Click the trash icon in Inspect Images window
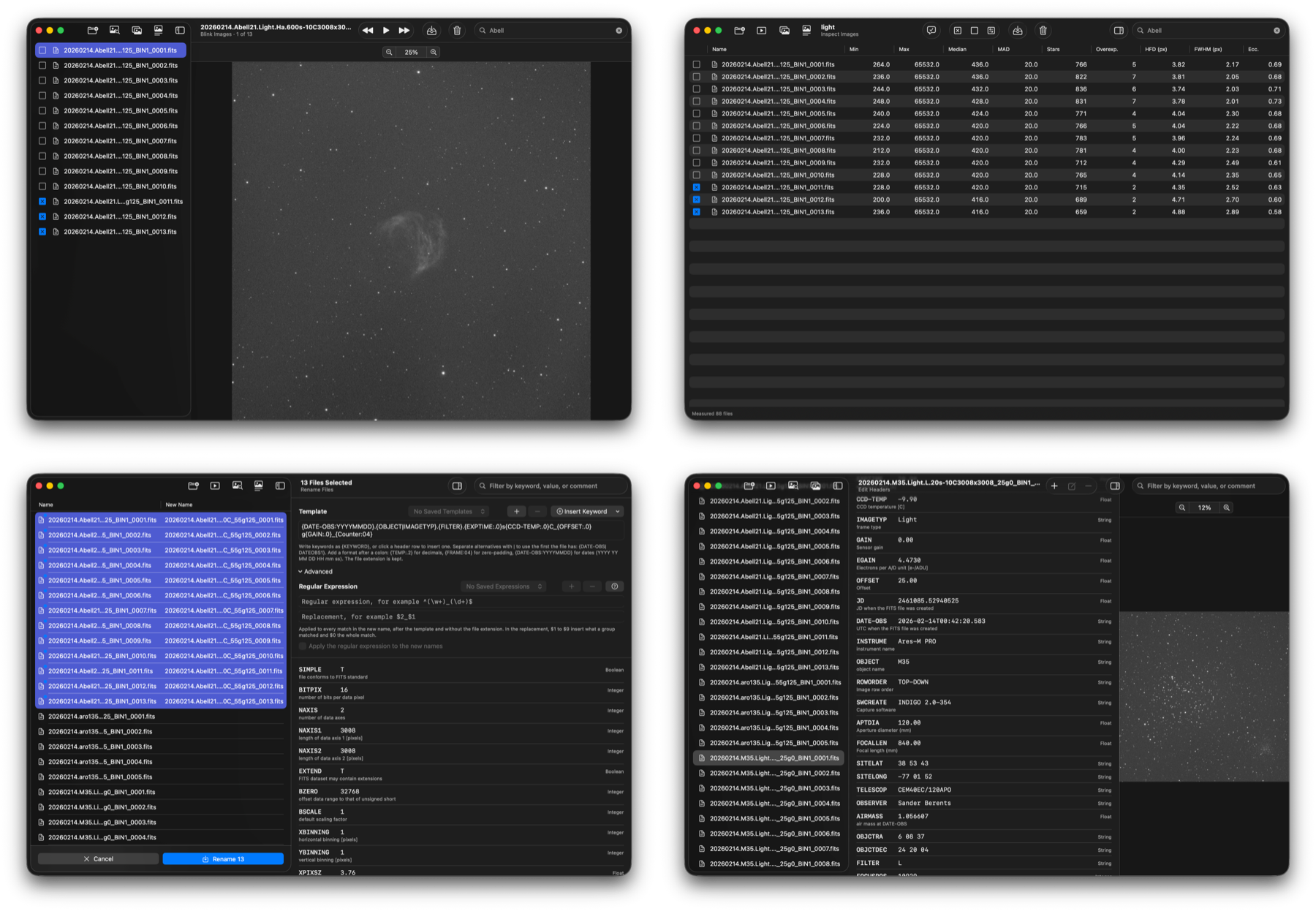This screenshot has width=1316, height=911. coord(1043,31)
